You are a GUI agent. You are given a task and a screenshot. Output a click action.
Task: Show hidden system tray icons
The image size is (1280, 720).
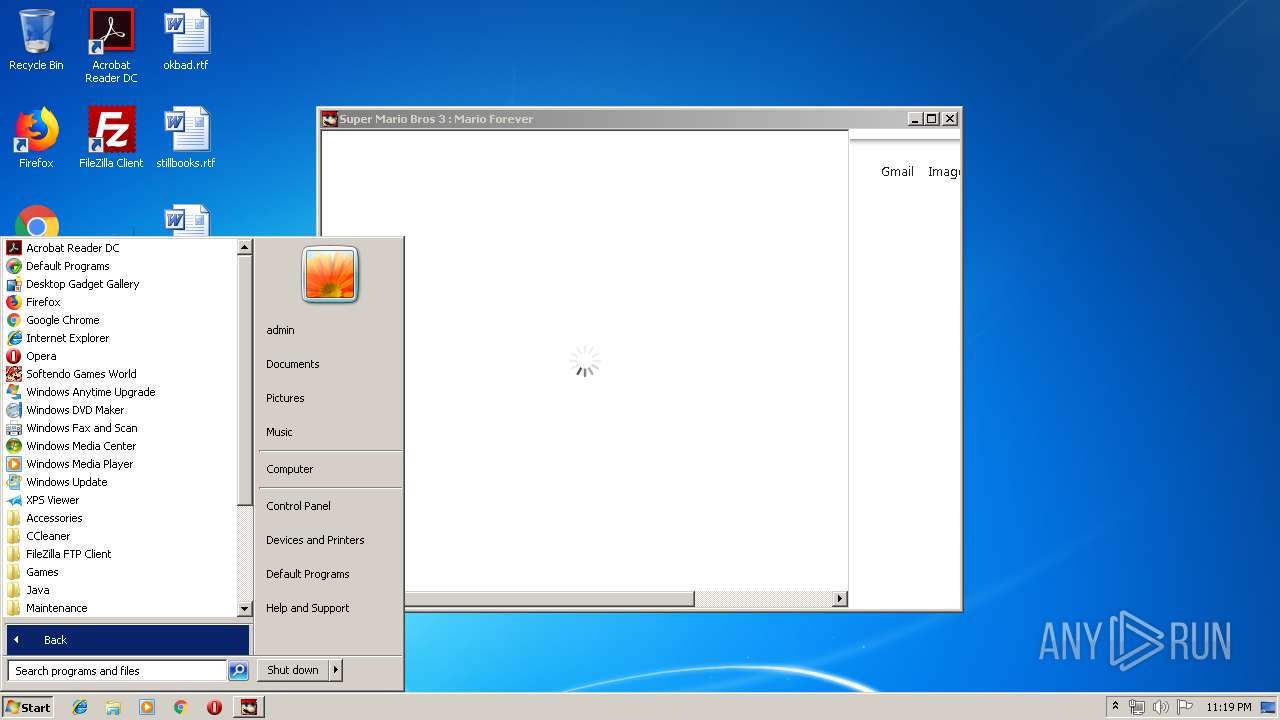click(x=1115, y=707)
